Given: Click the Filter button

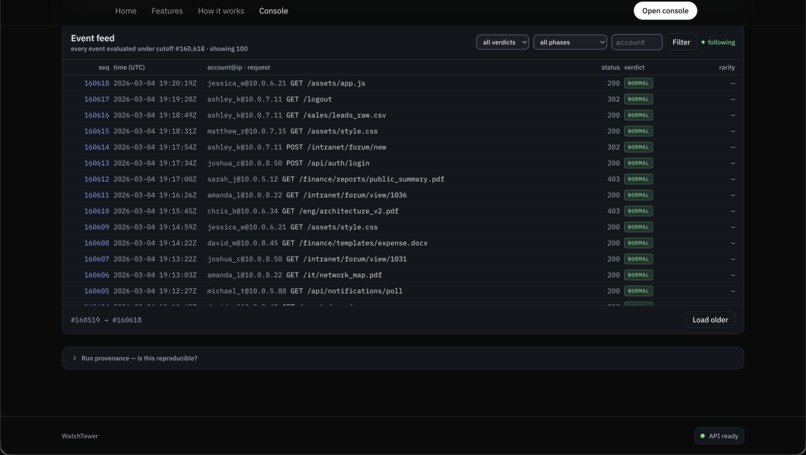Looking at the screenshot, I should (x=681, y=42).
